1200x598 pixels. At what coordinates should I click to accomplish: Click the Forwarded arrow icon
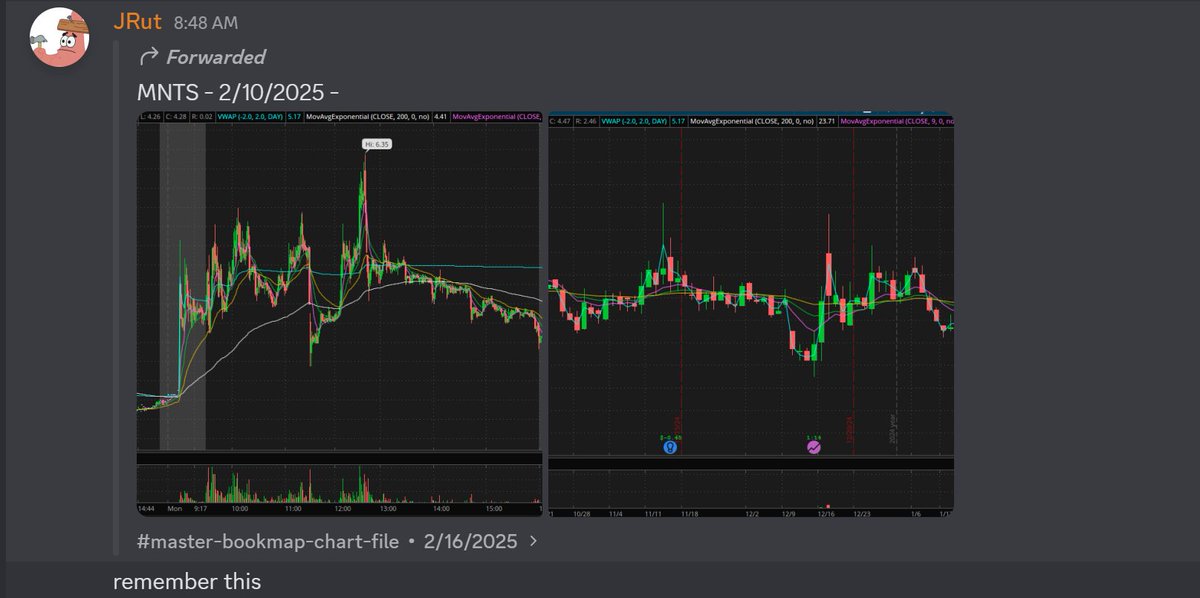pos(148,57)
